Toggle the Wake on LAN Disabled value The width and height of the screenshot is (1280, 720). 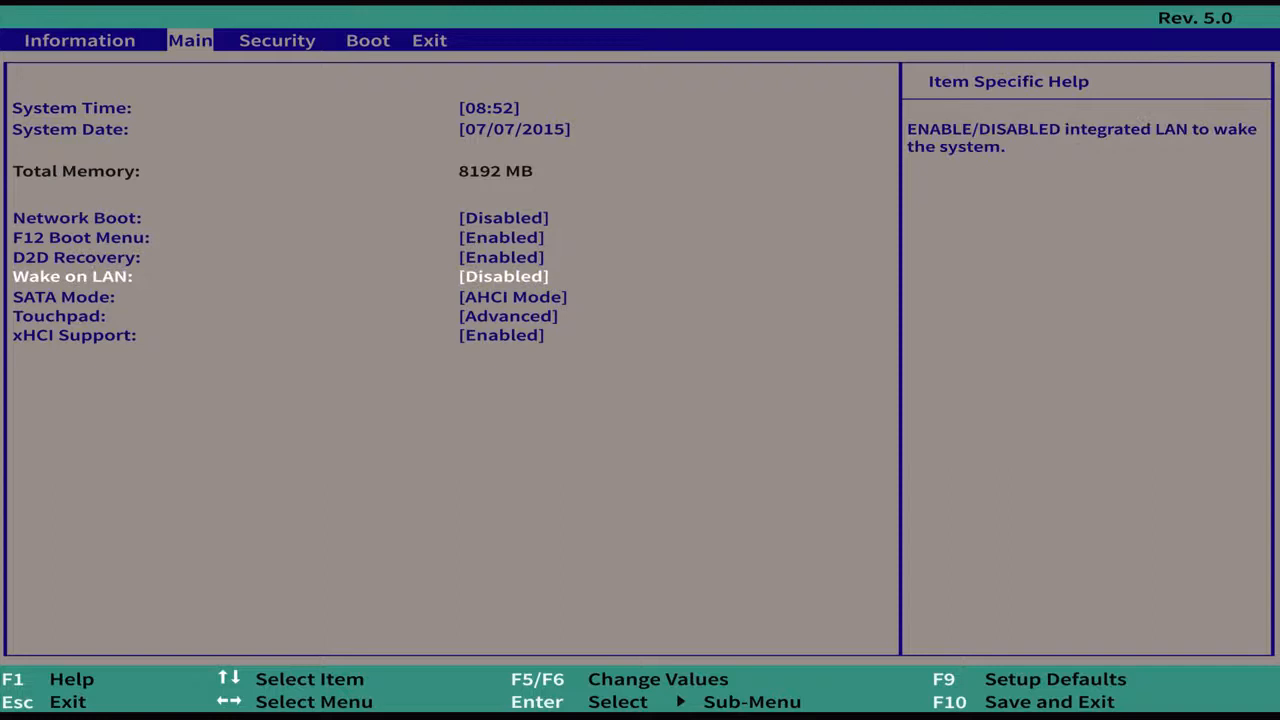pos(503,277)
